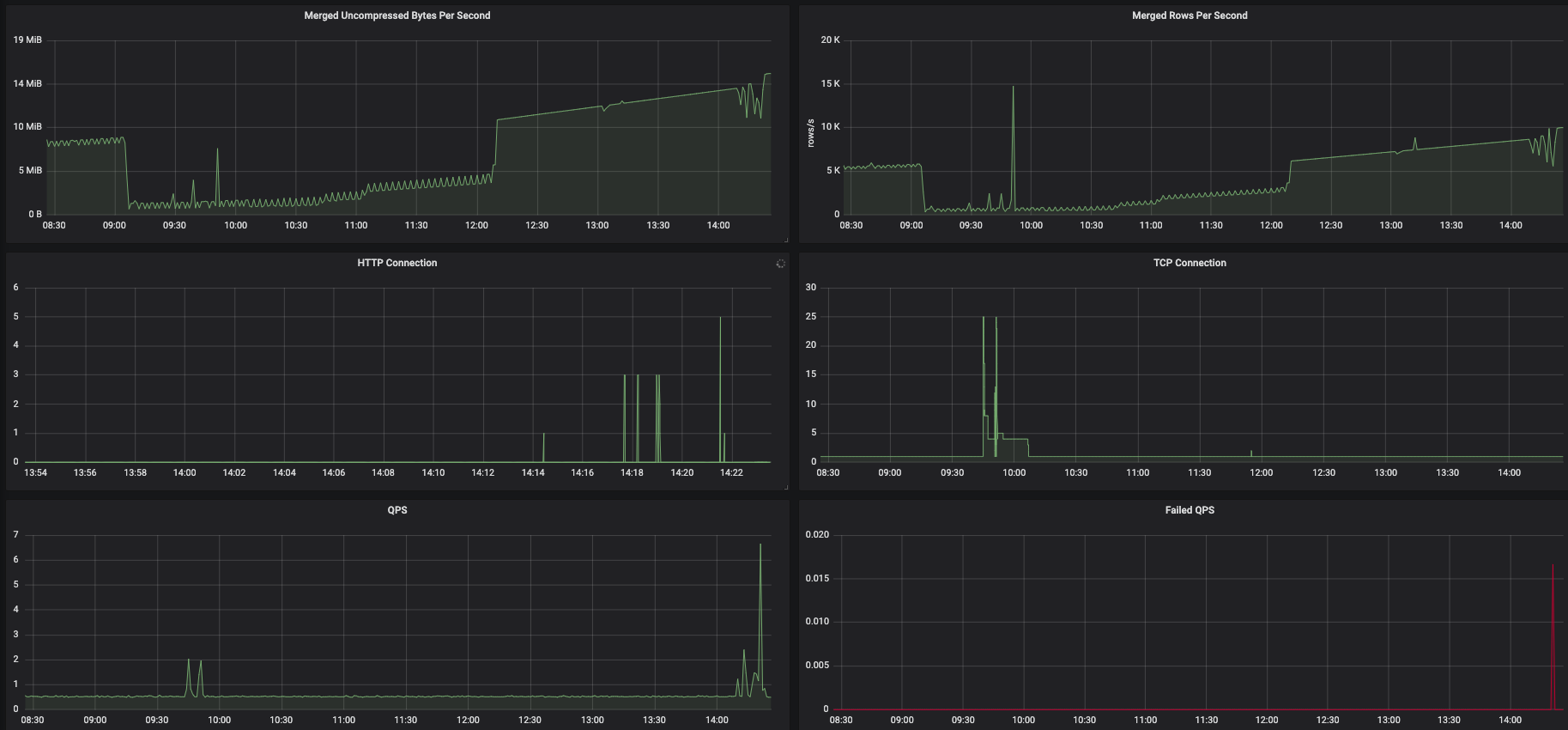The height and width of the screenshot is (730, 1568).
Task: Click the "14:08" time label in HTTP Connection
Action: pos(383,472)
